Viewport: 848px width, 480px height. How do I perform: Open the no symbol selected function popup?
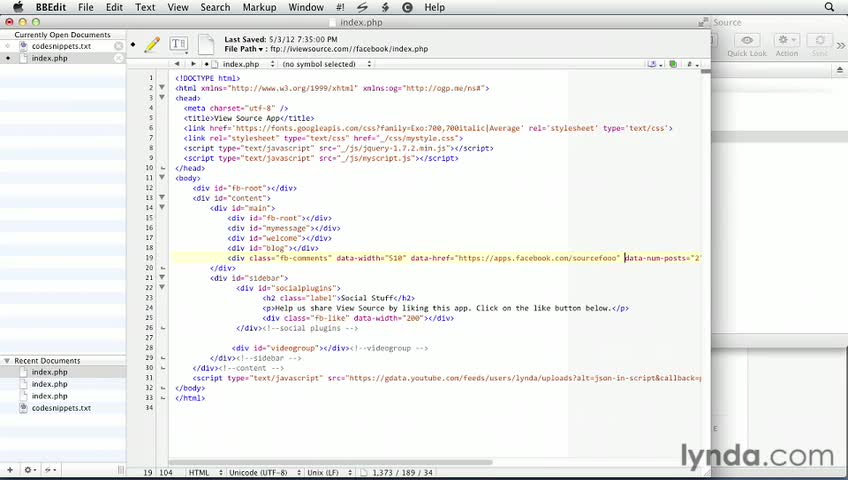coord(327,64)
